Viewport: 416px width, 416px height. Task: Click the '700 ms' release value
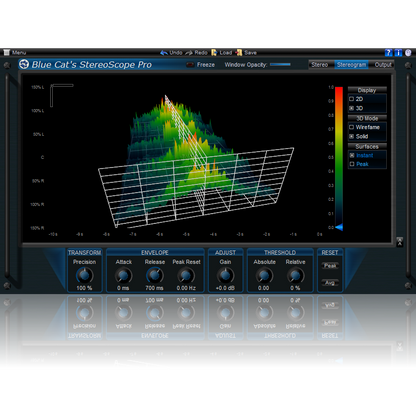tap(154, 288)
